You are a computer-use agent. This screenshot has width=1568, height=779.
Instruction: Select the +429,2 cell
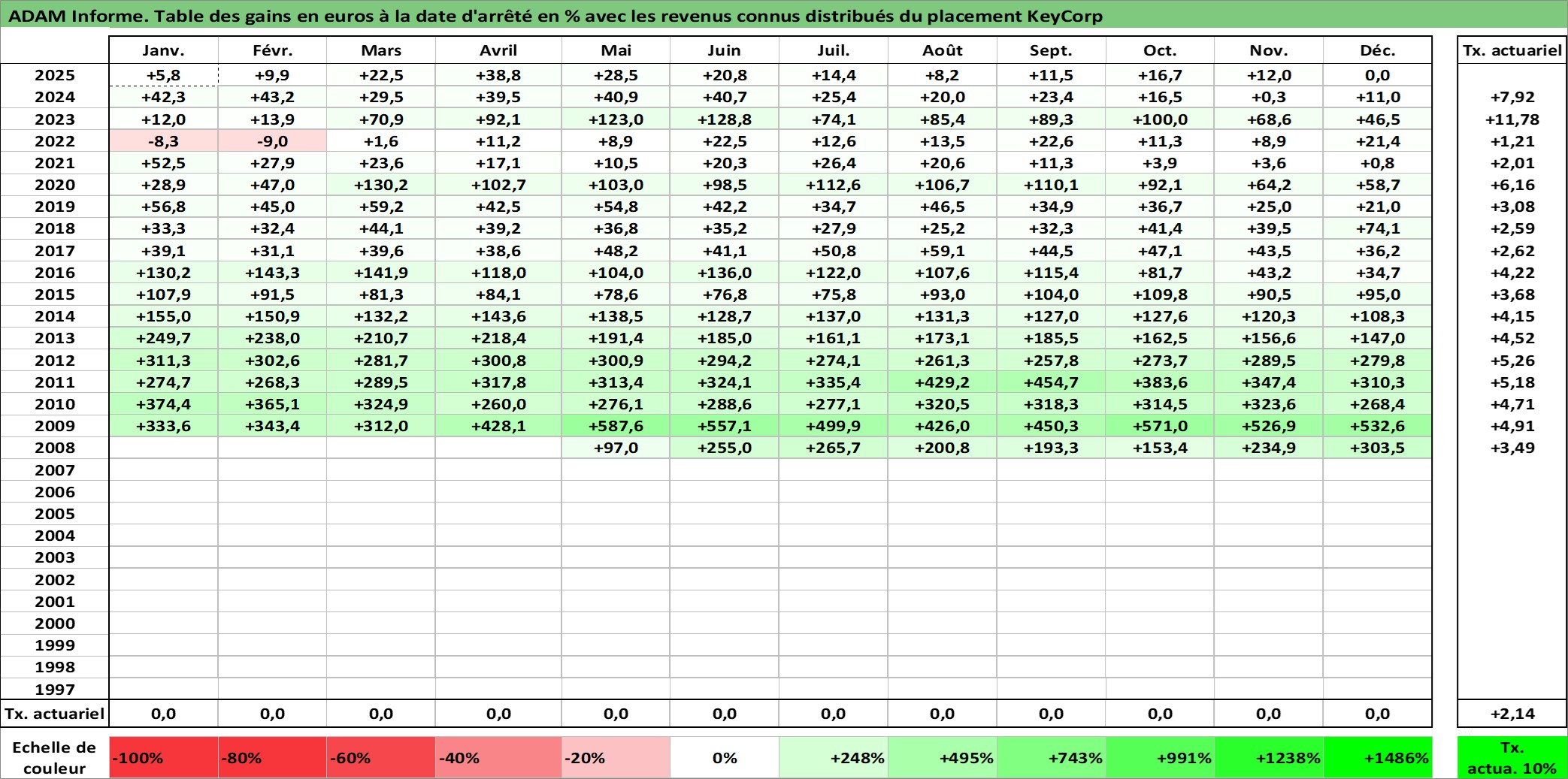pos(943,382)
